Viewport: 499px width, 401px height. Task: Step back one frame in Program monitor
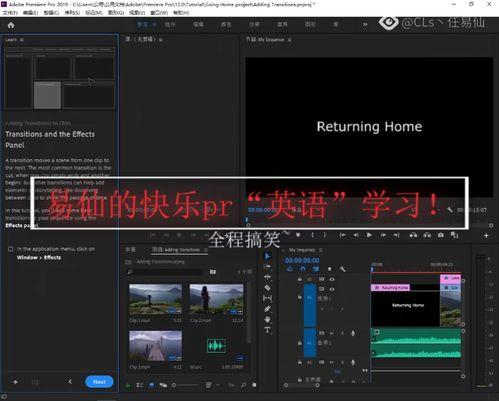pyautogui.click(x=356, y=235)
